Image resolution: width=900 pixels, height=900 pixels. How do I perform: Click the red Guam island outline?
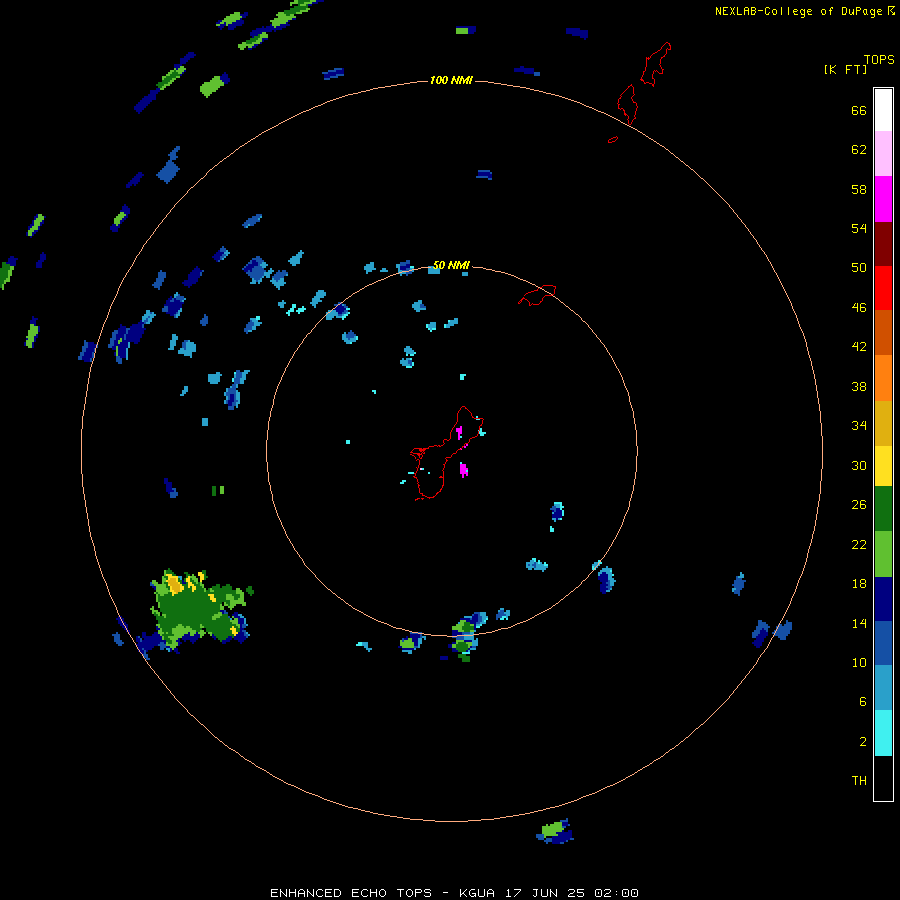447,453
